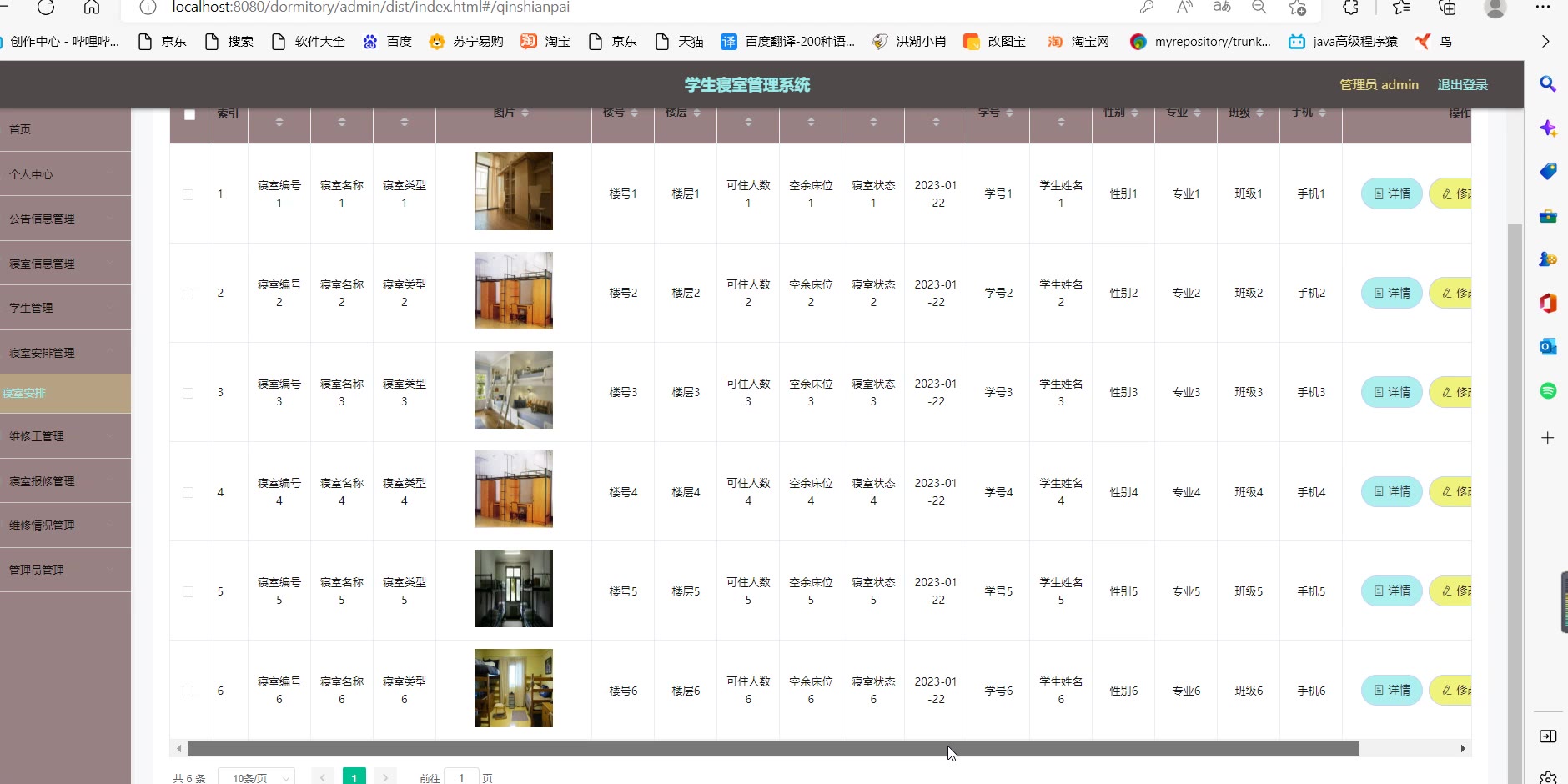
Task: Check the row 4 checkbox
Action: [x=188, y=492]
